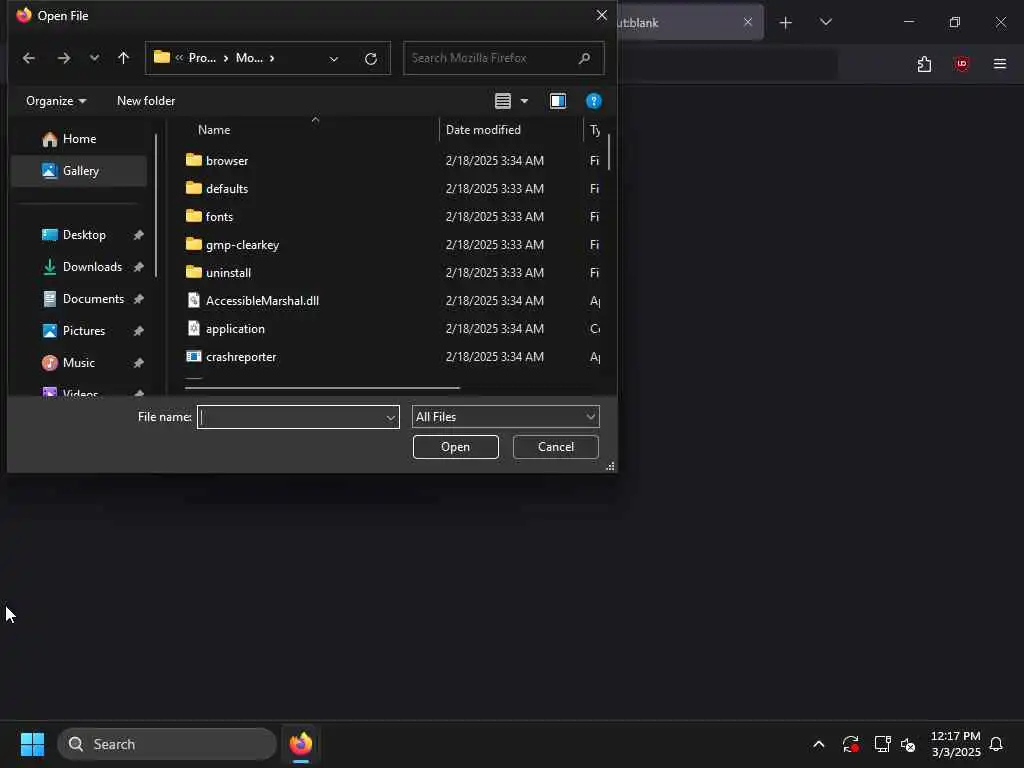Image resolution: width=1024 pixels, height=768 pixels.
Task: Toggle the preview pane
Action: 558,101
